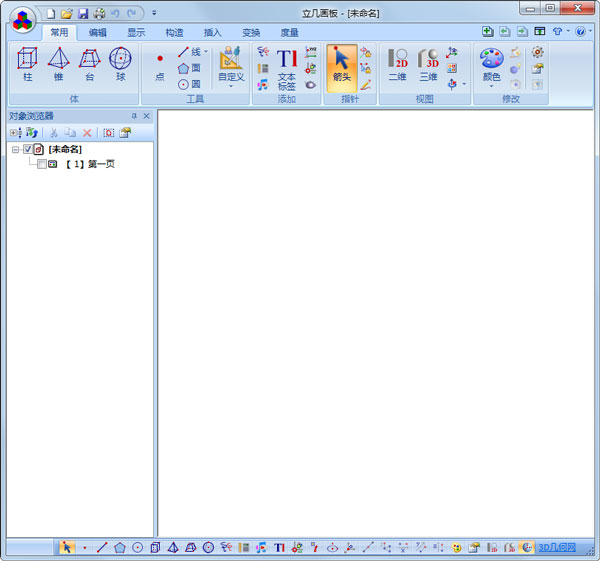Switch to the 显示 ribbon tab
The width and height of the screenshot is (600, 561).
coord(136,33)
